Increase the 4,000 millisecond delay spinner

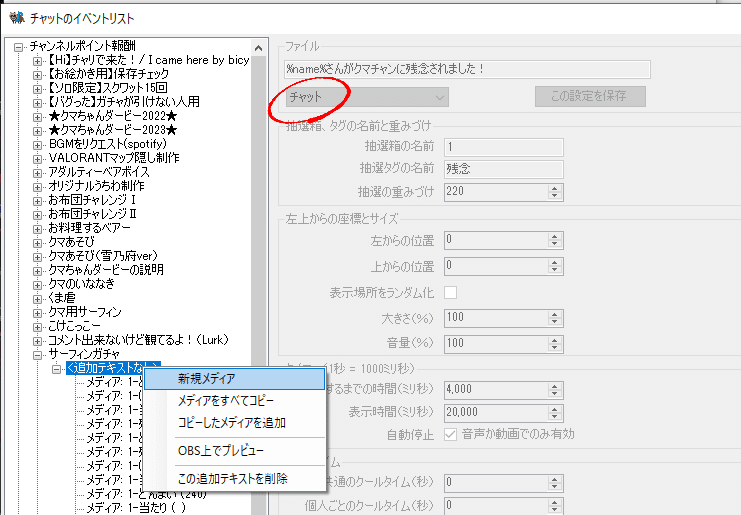coord(555,386)
